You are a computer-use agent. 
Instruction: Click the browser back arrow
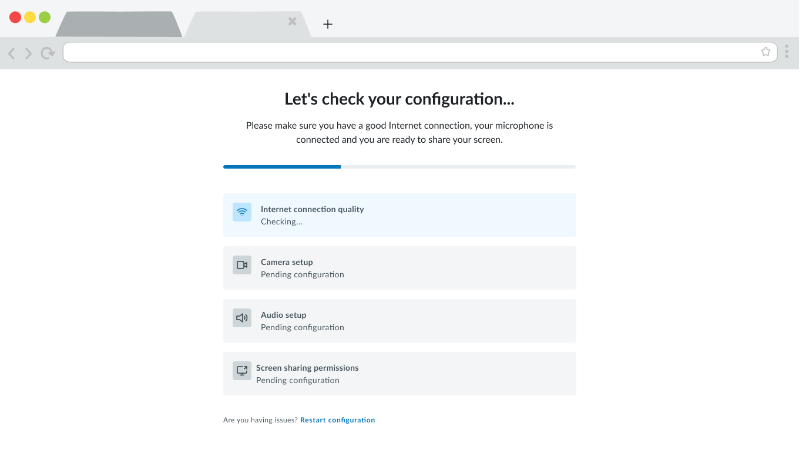pos(12,53)
